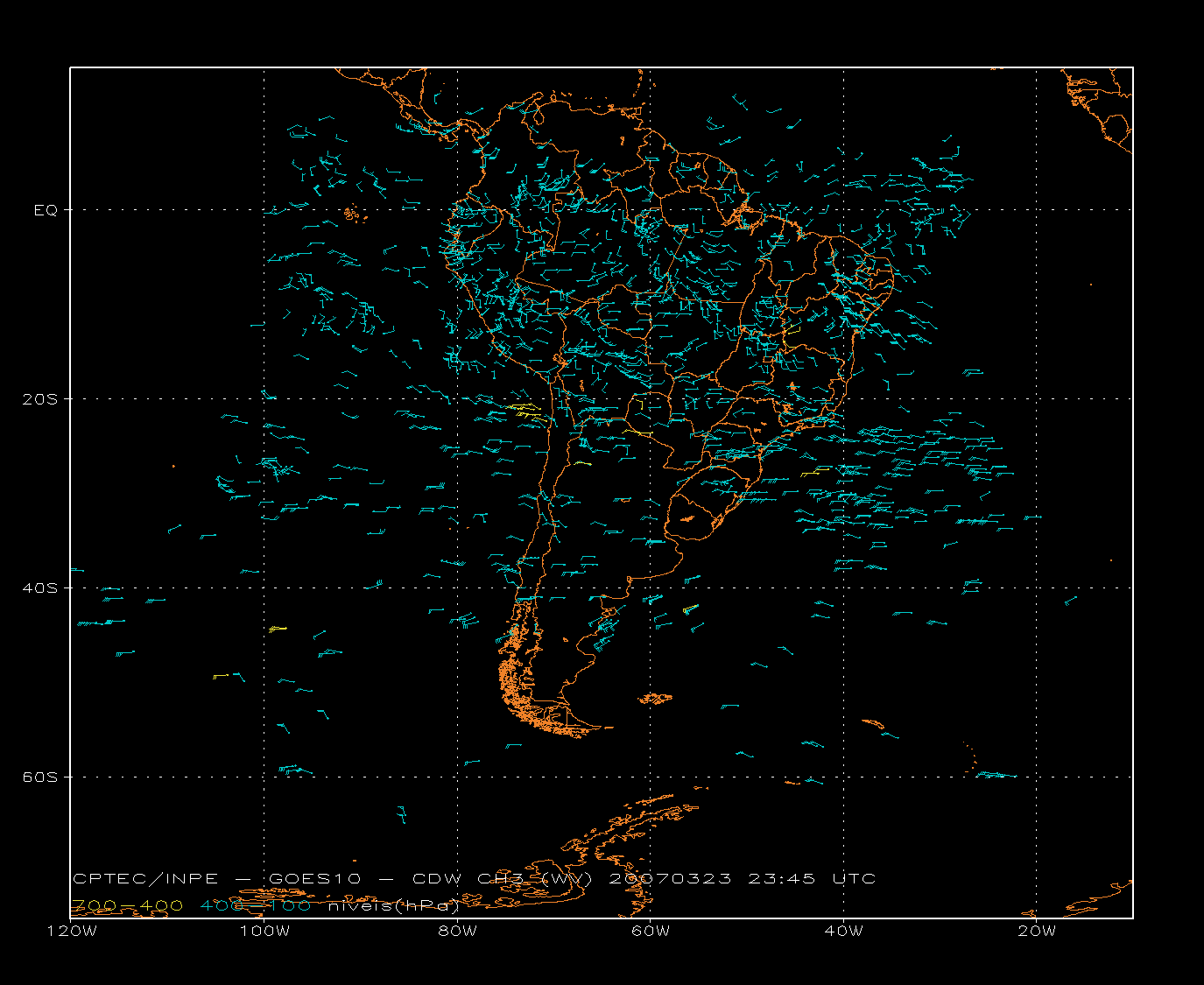Click the EQ latitude label
The width and height of the screenshot is (1204, 985).
[x=46, y=210]
